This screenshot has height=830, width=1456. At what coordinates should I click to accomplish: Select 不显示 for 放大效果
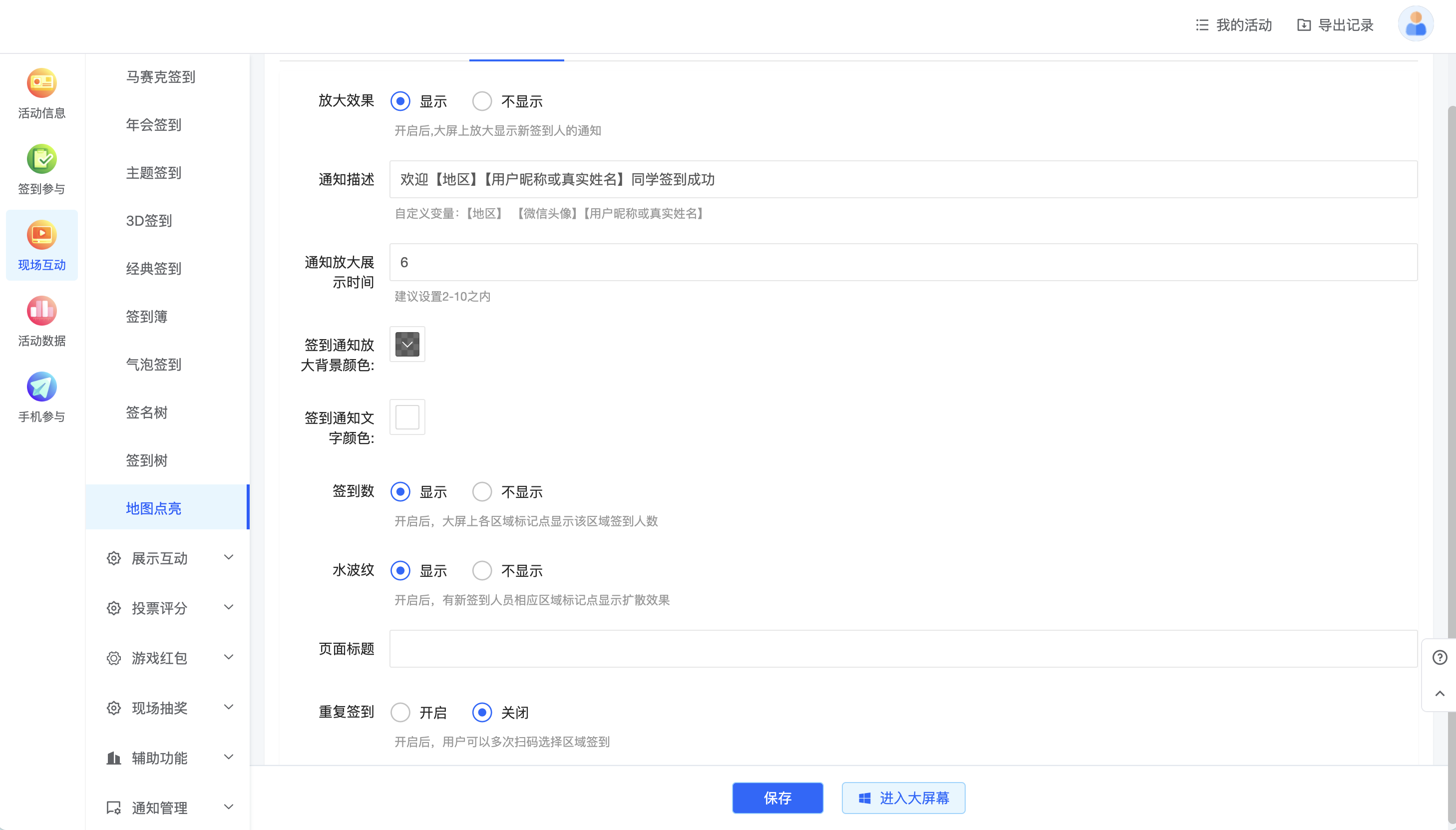(482, 101)
